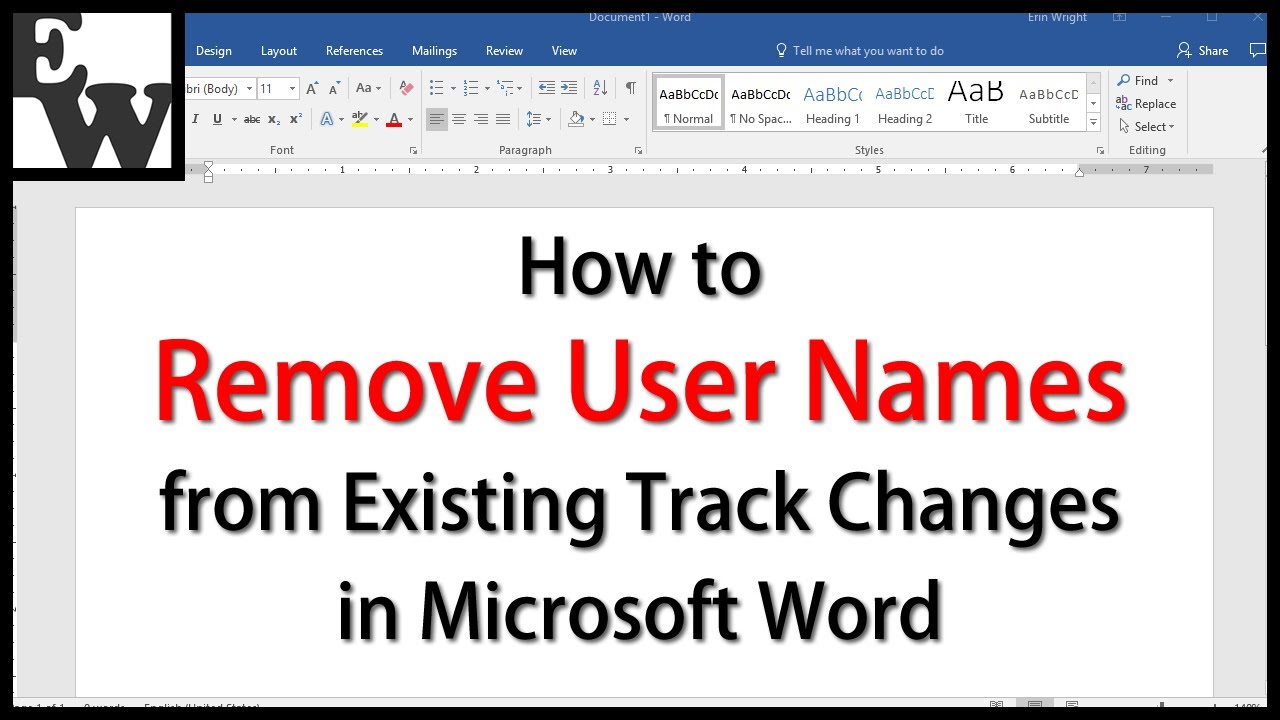Open Font dialog launcher
1280x720 pixels.
tap(413, 150)
